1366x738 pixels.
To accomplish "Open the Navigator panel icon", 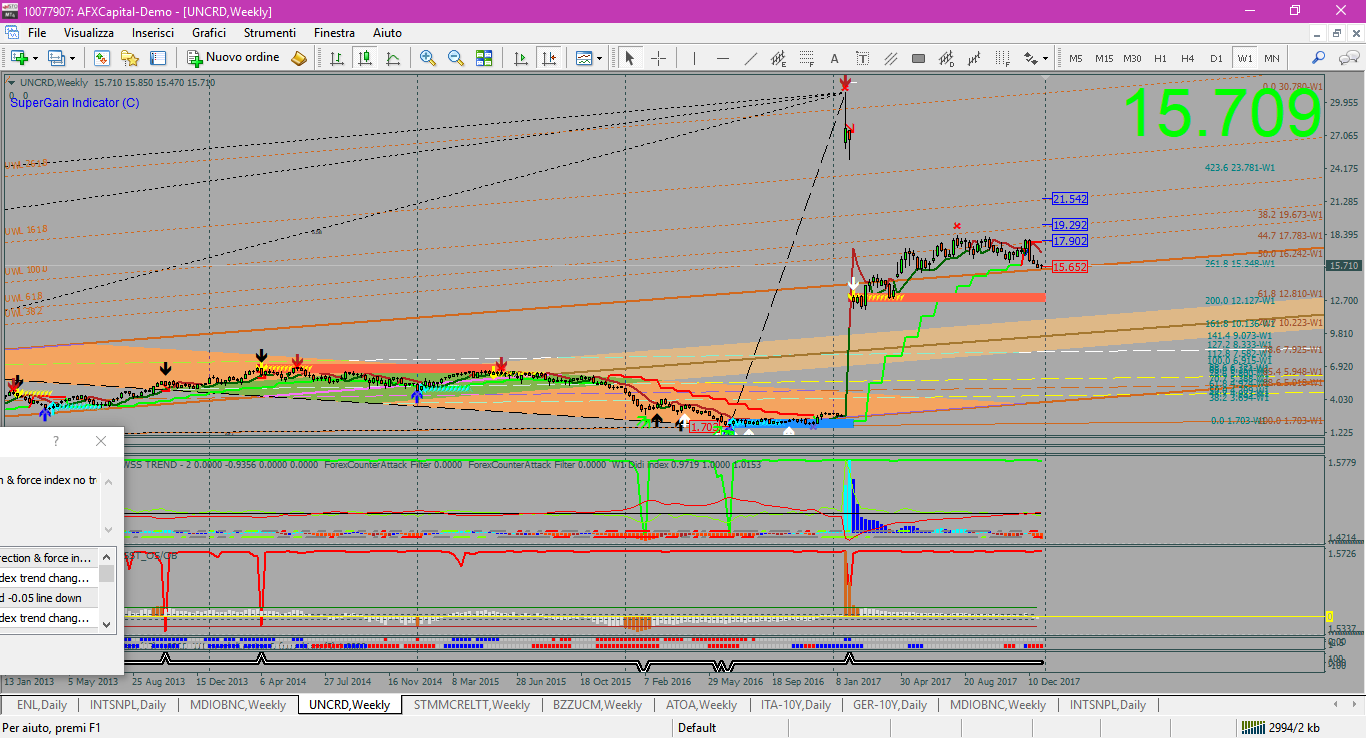I will 158,58.
